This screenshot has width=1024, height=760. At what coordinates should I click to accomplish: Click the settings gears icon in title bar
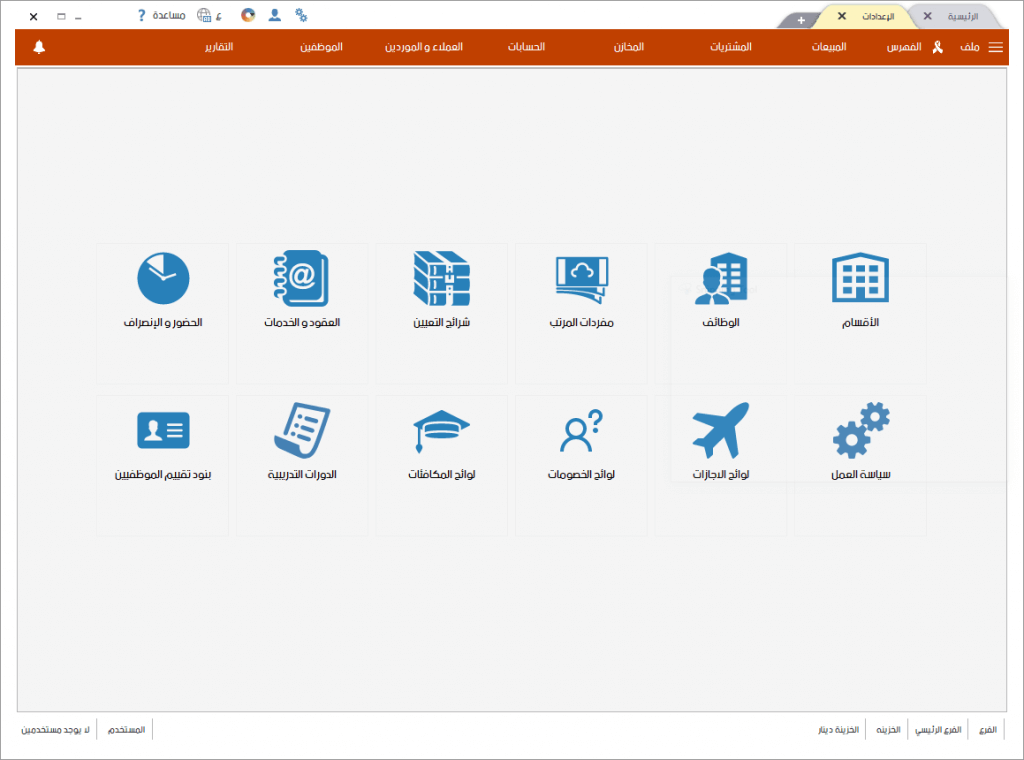click(x=301, y=15)
